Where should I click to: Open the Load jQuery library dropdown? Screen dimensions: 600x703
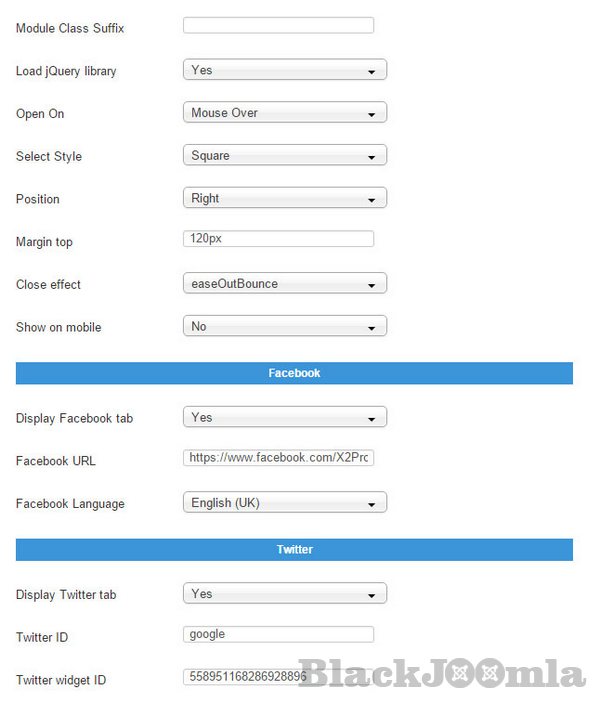[284, 70]
